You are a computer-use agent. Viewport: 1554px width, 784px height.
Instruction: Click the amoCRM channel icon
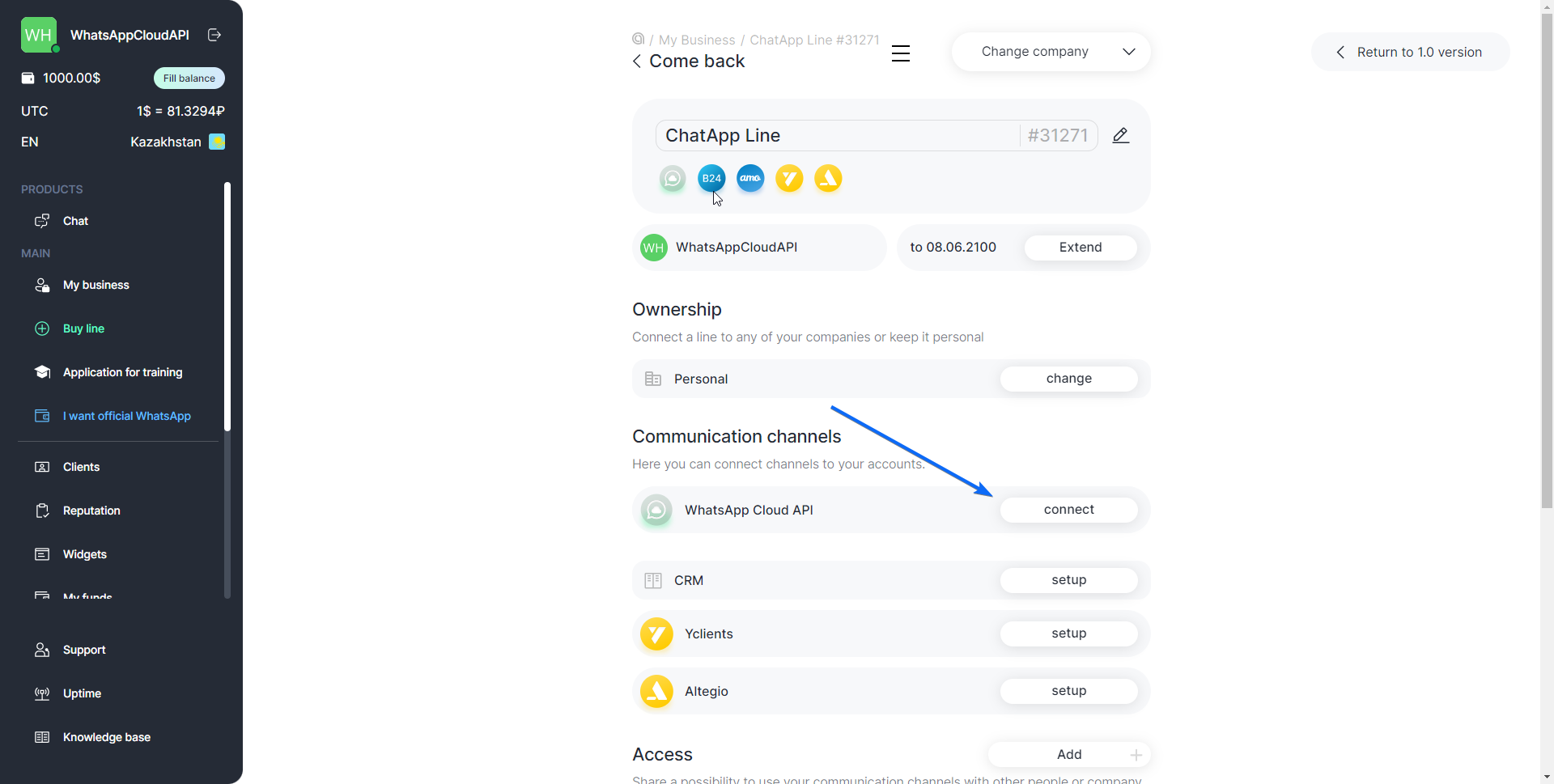pyautogui.click(x=750, y=178)
